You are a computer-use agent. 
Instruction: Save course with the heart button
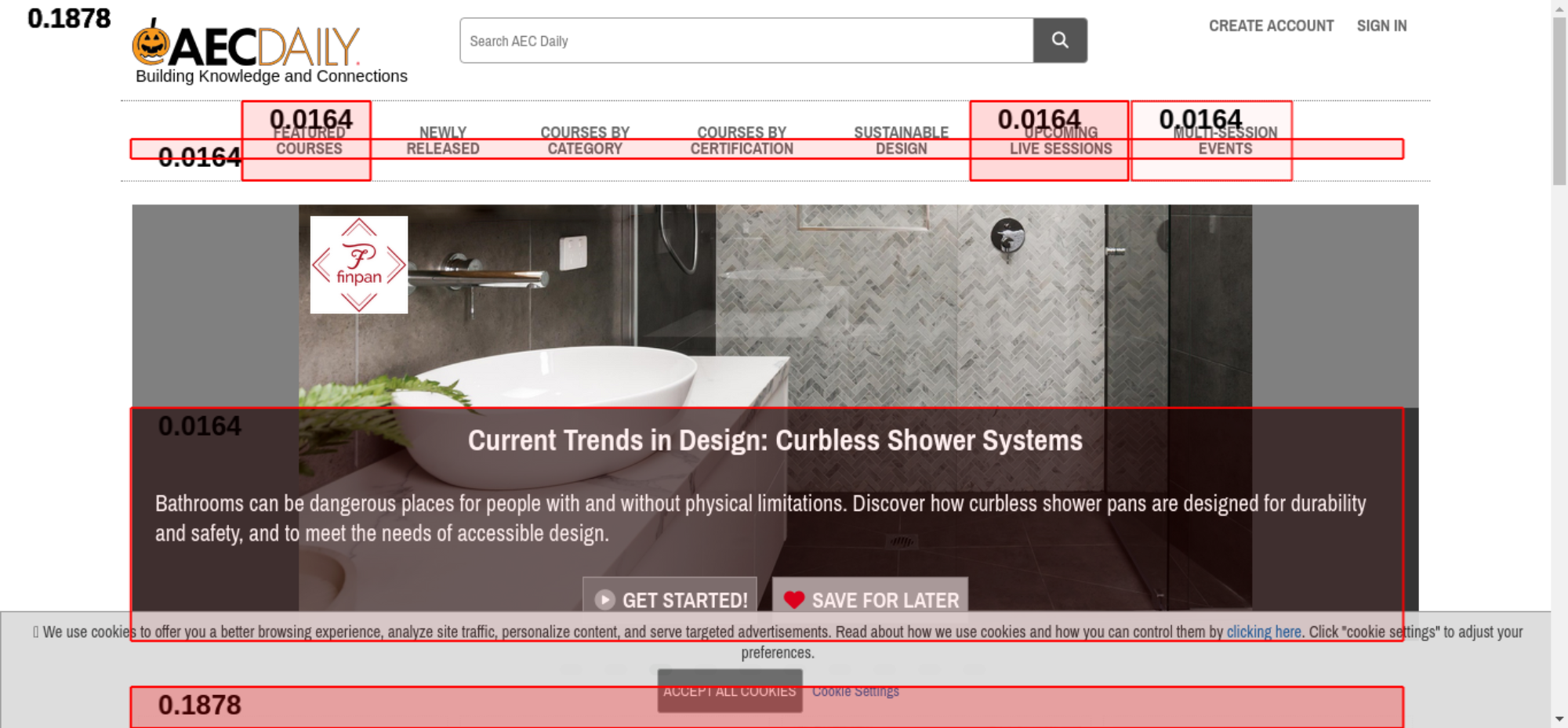click(870, 599)
